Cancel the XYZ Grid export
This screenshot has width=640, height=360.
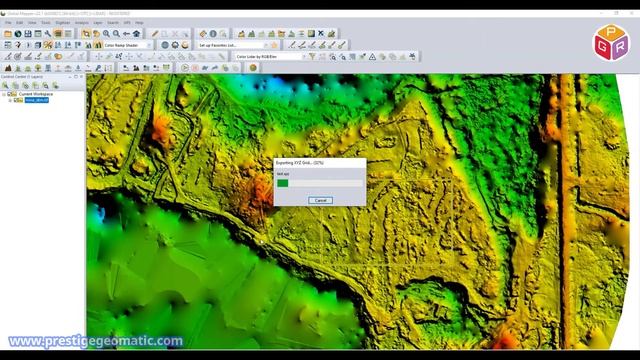(320, 200)
